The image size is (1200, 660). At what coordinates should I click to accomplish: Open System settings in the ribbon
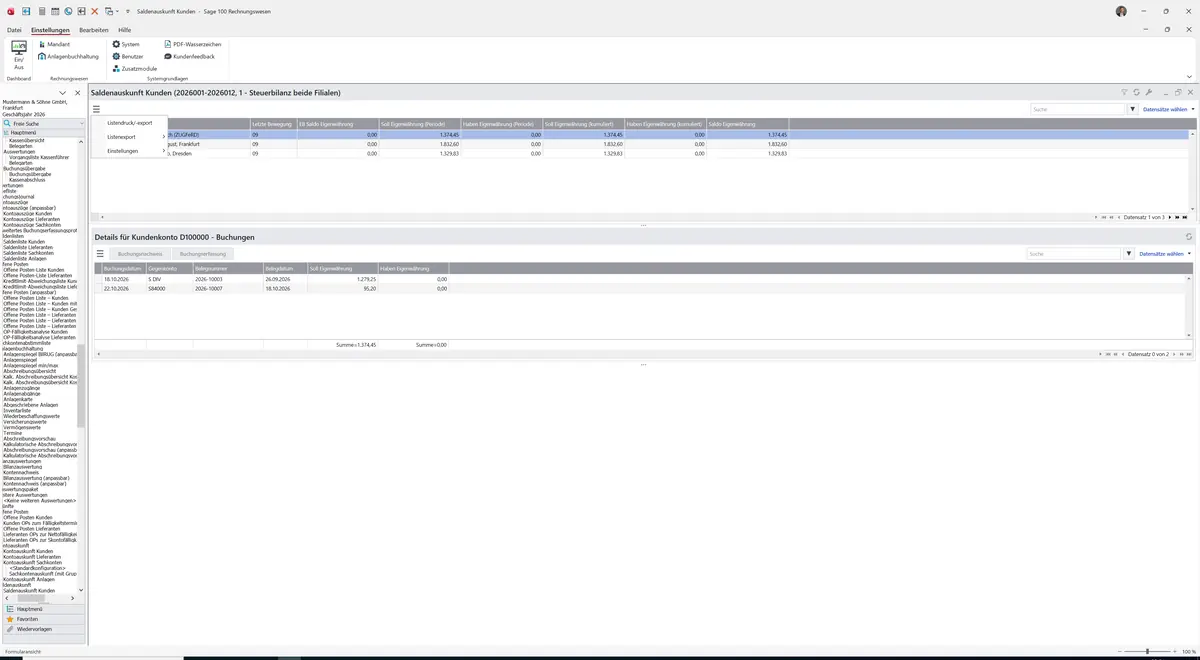click(x=126, y=44)
